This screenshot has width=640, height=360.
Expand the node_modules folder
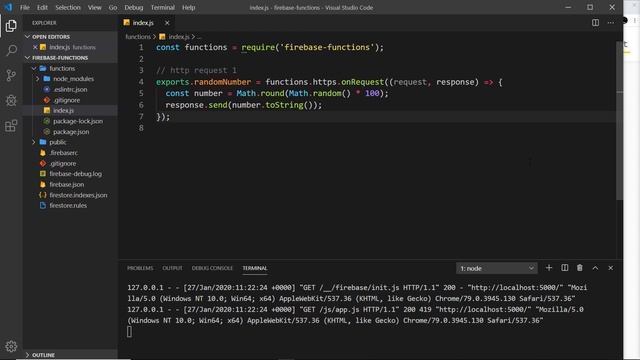point(38,79)
